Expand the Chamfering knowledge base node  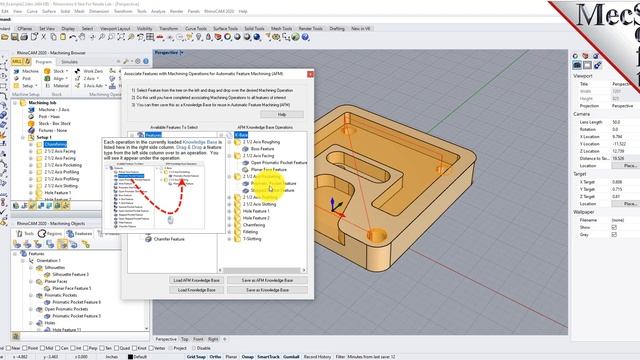pyautogui.click(x=229, y=225)
